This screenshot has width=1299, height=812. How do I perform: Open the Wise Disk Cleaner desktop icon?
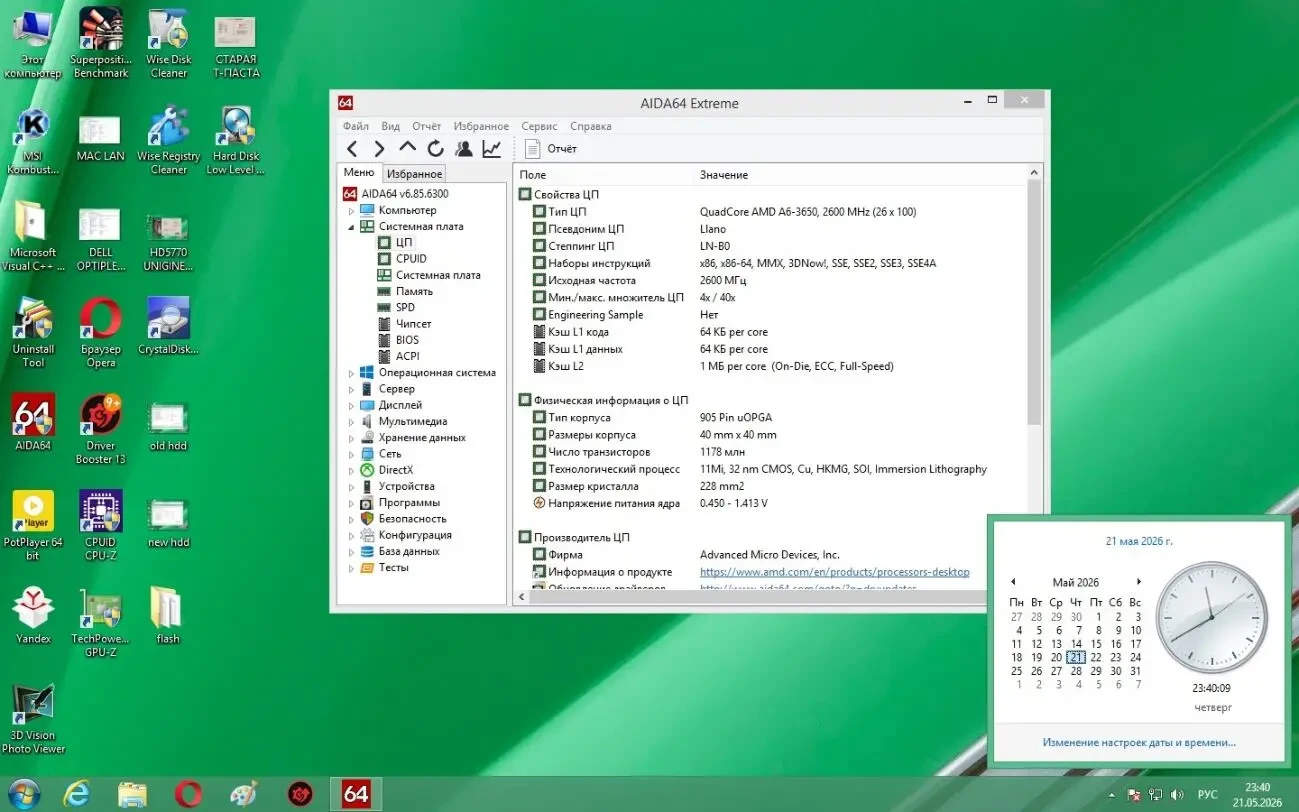169,43
